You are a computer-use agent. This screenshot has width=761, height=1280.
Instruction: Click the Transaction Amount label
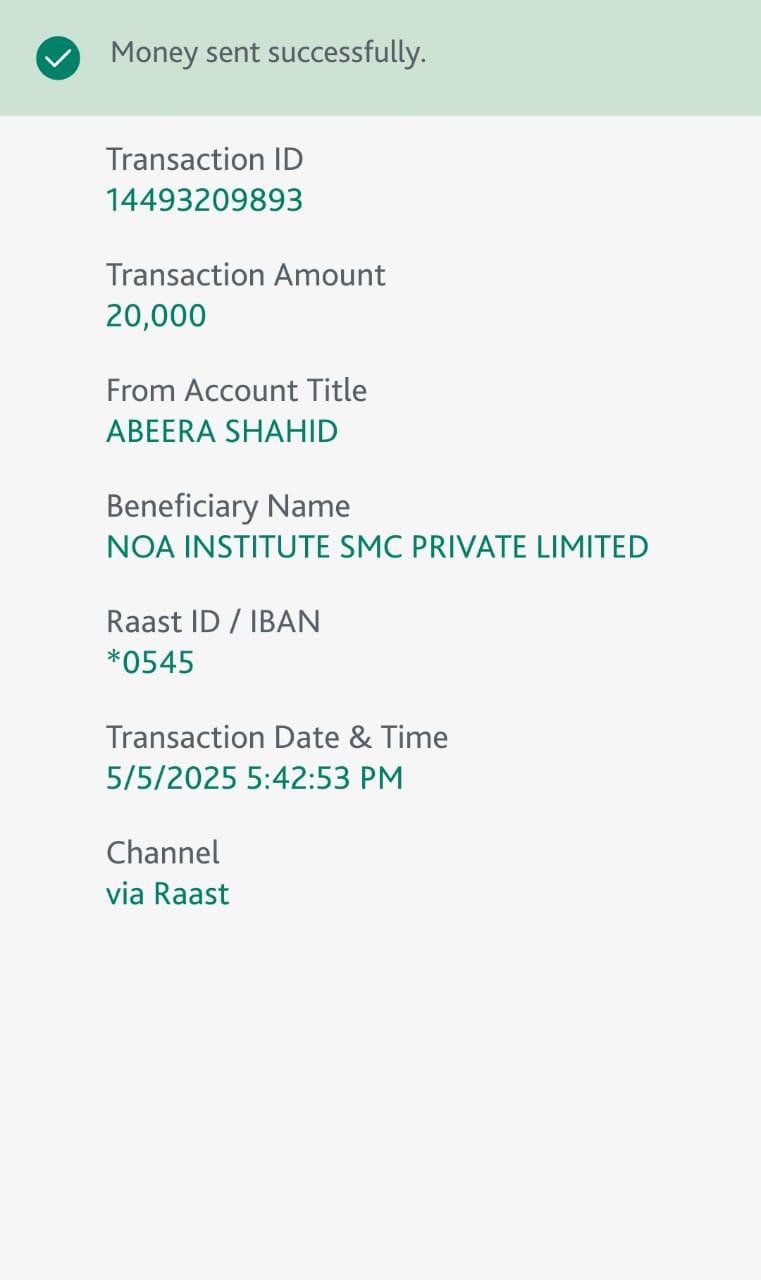(x=245, y=275)
